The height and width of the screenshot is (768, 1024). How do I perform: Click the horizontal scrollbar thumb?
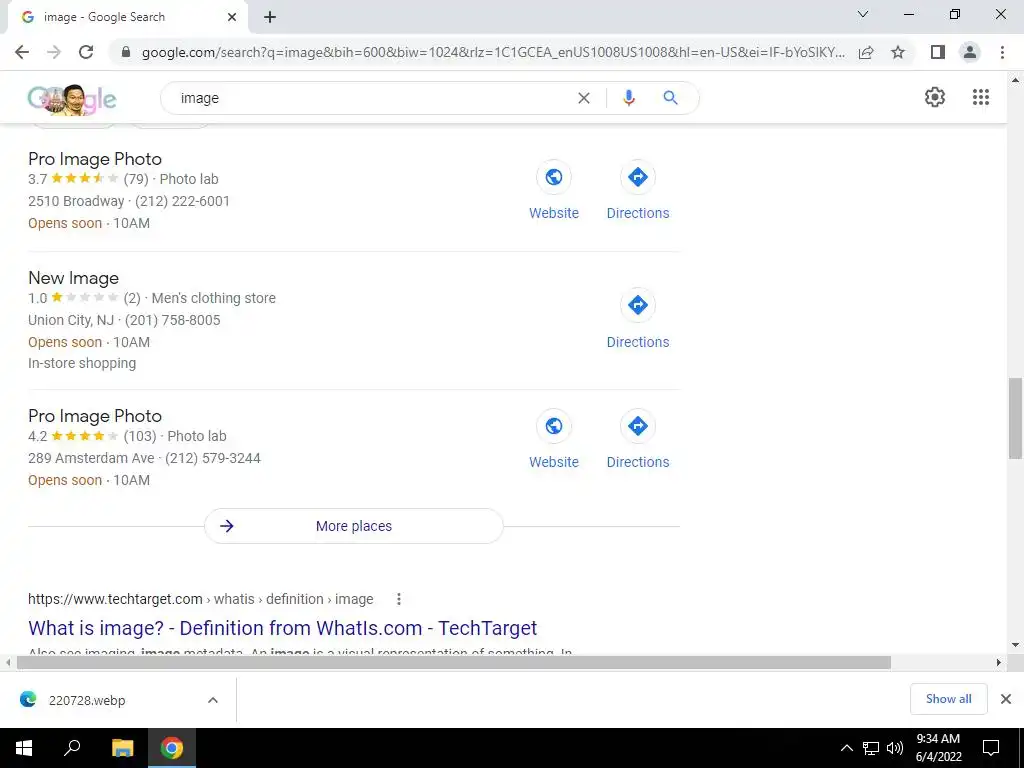(453, 662)
